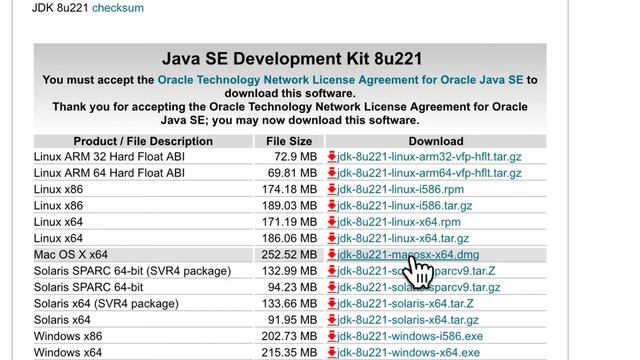Download jdk-8u221-solaris-x64.tar.Z
This screenshot has width=640, height=360.
point(405,304)
